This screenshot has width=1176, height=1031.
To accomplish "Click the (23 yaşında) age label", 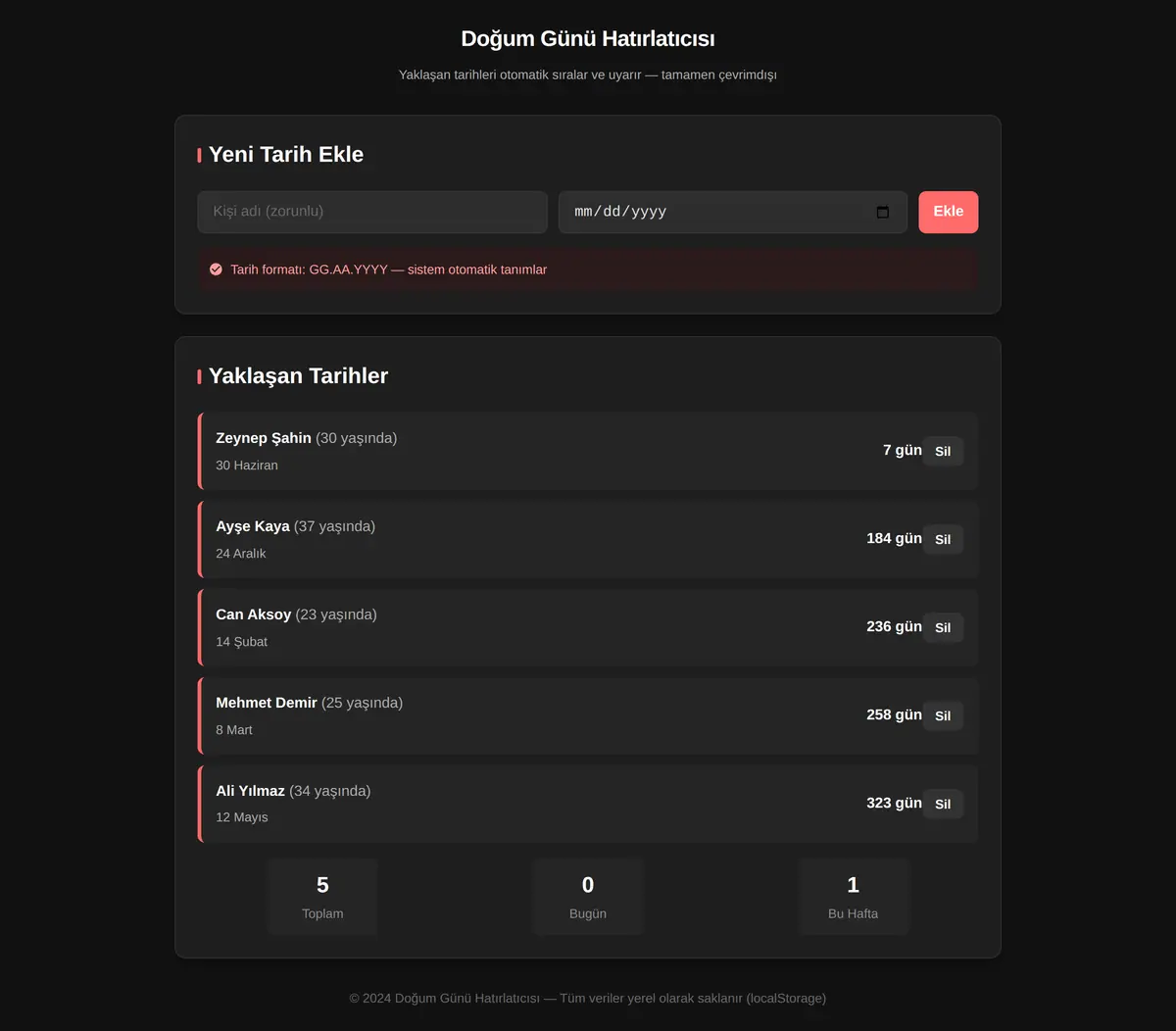I will [x=336, y=614].
